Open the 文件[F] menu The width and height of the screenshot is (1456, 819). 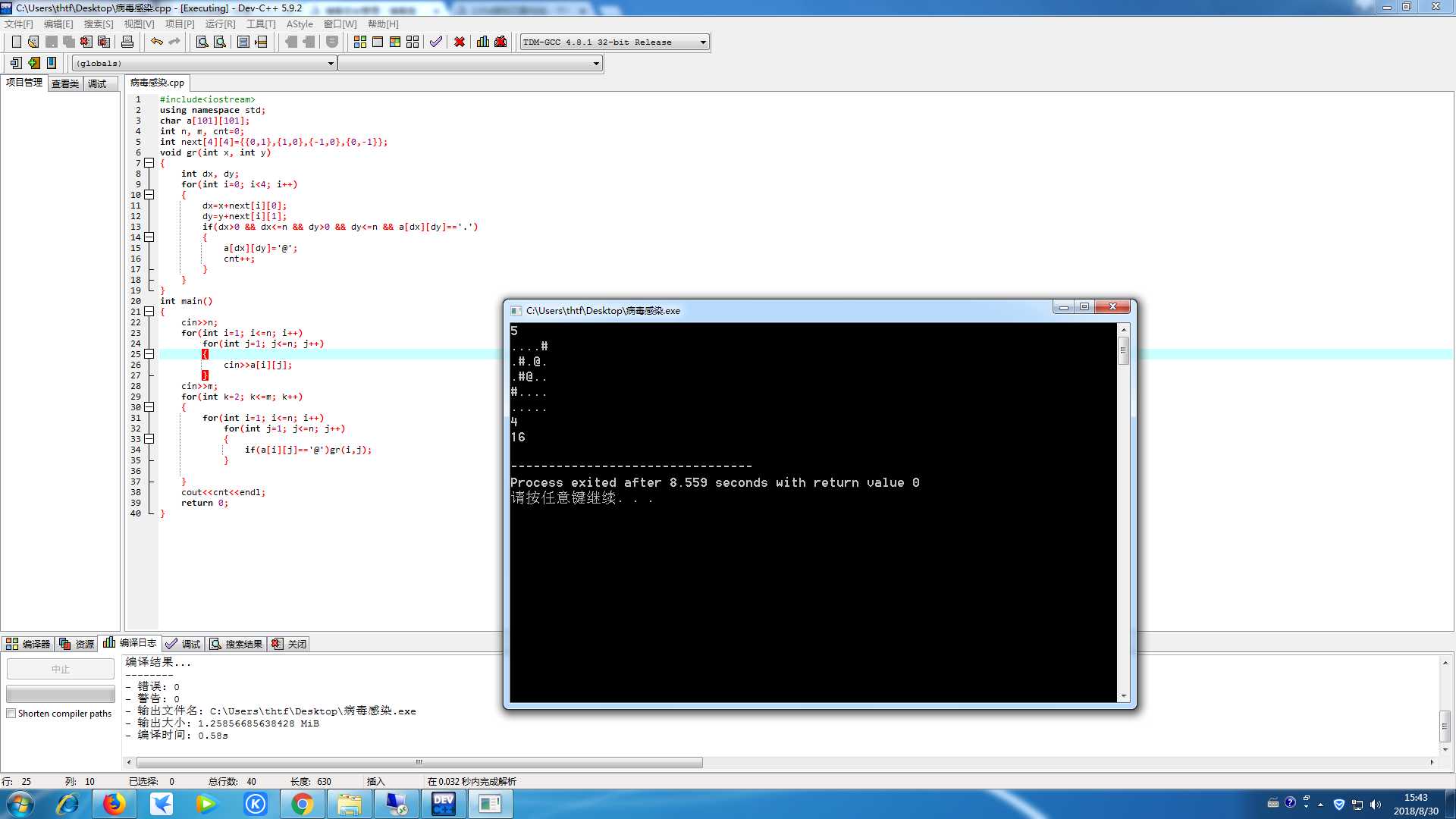click(x=19, y=24)
